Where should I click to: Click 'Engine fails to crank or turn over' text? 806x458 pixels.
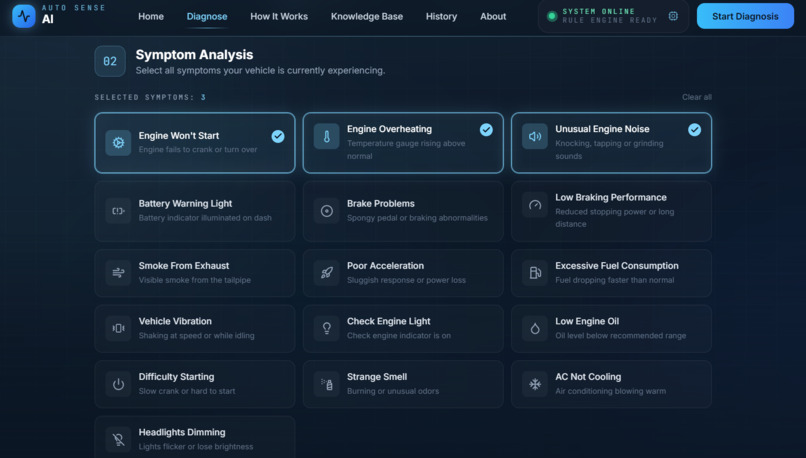[x=198, y=150]
